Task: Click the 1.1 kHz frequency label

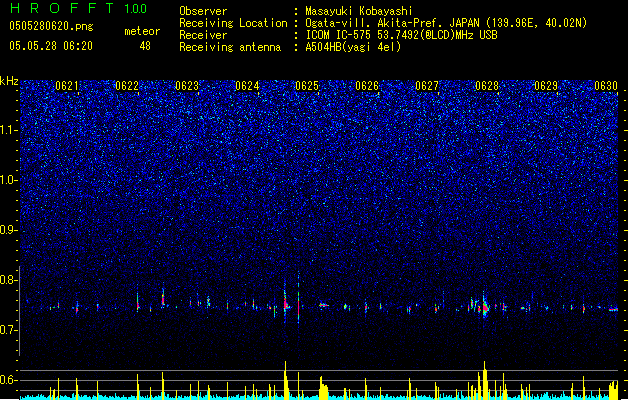Action: 8,130
